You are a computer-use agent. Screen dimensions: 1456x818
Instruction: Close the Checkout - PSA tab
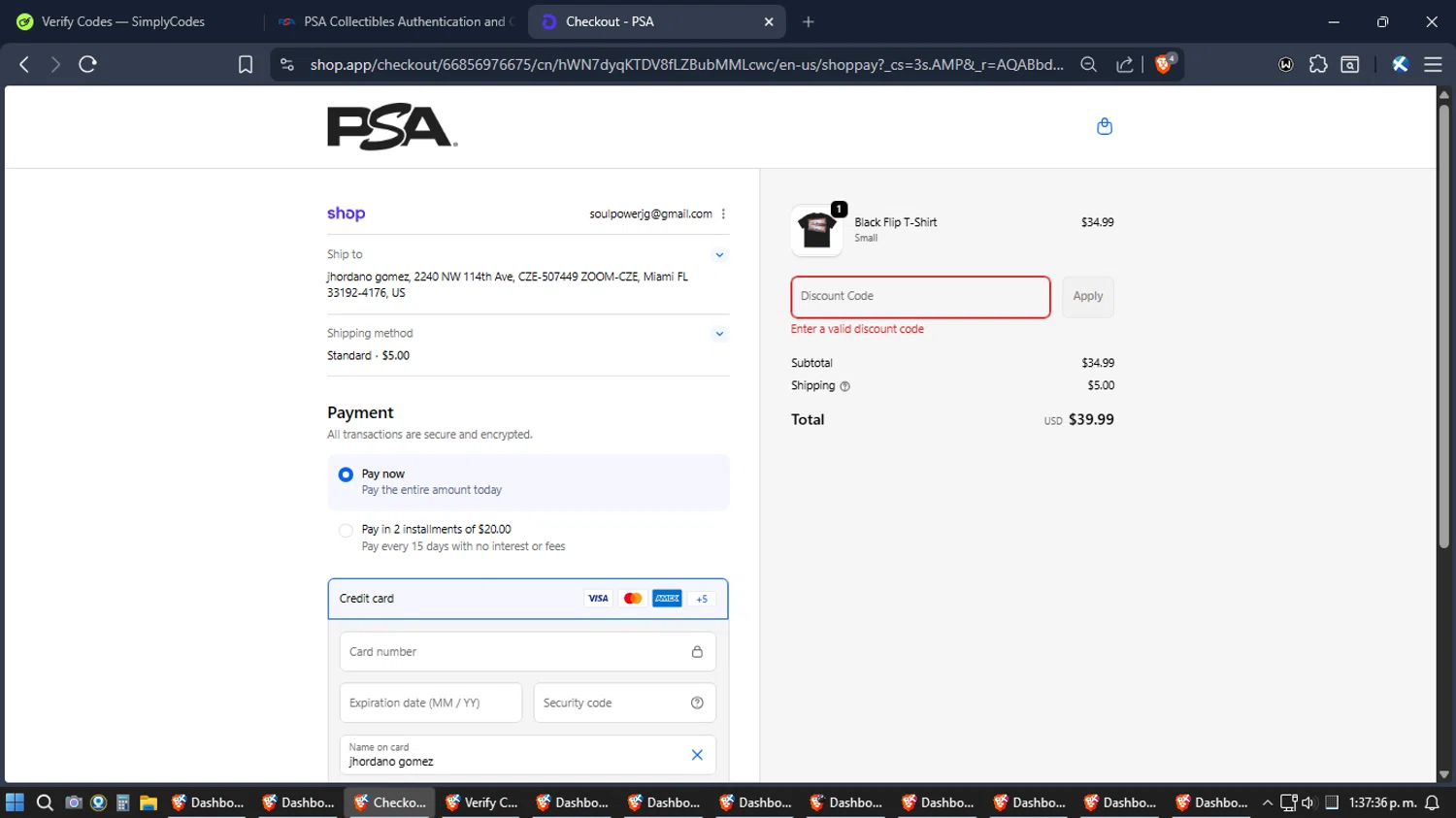coord(769,21)
